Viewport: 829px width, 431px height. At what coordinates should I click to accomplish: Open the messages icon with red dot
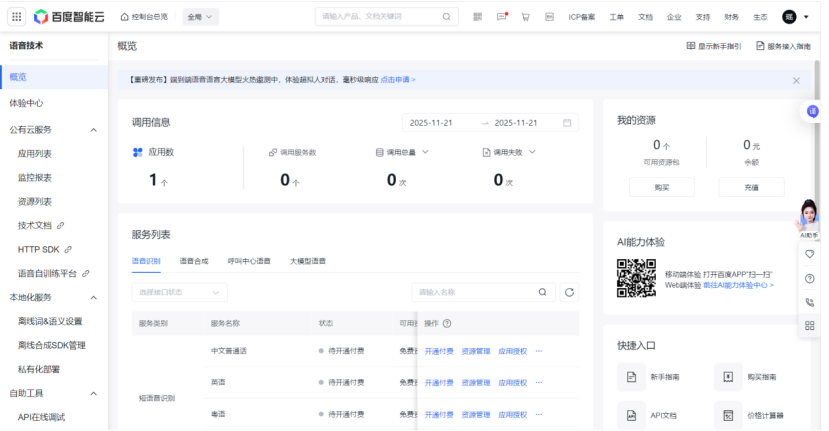pyautogui.click(x=502, y=17)
